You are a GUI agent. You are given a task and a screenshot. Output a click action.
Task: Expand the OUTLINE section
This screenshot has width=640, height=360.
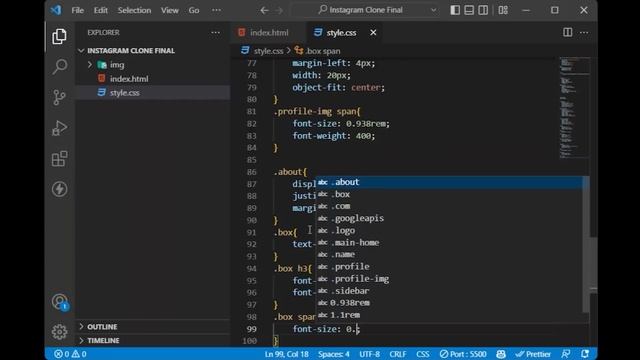153,327
